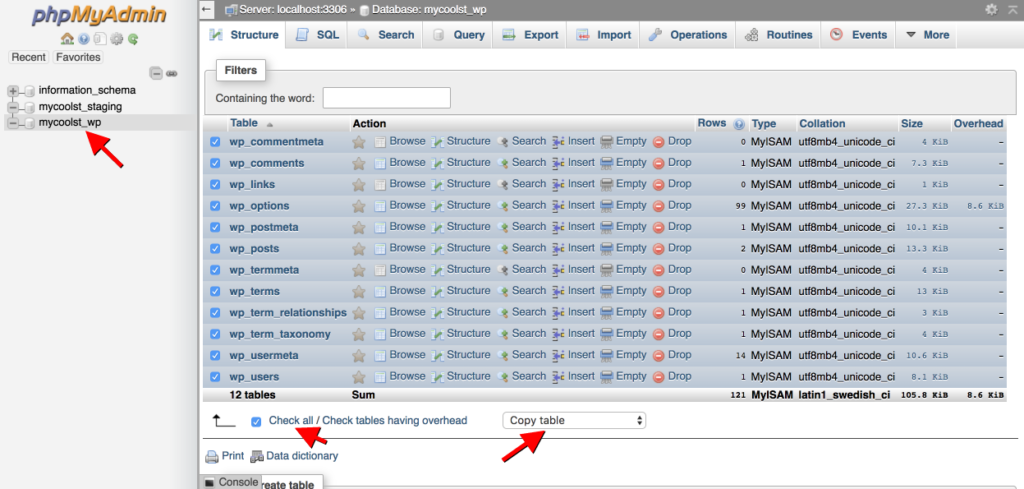This screenshot has width=1024, height=489.
Task: Uncheck the wp_commentmeta checkbox
Action: (215, 142)
